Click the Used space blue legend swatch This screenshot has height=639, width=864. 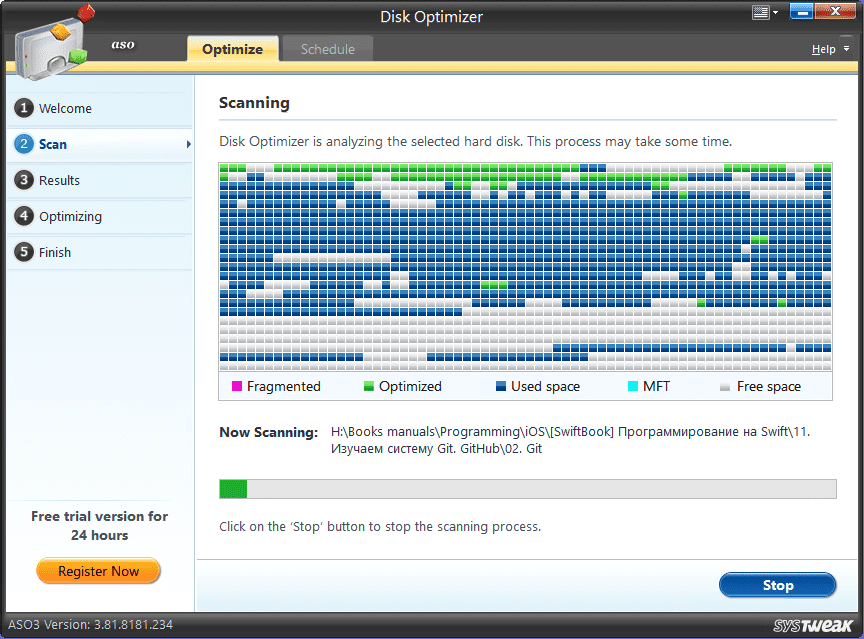point(501,386)
